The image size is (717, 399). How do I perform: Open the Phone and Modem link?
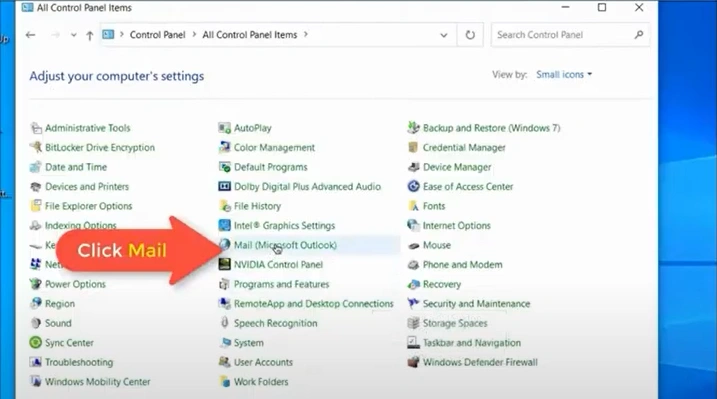(x=462, y=265)
